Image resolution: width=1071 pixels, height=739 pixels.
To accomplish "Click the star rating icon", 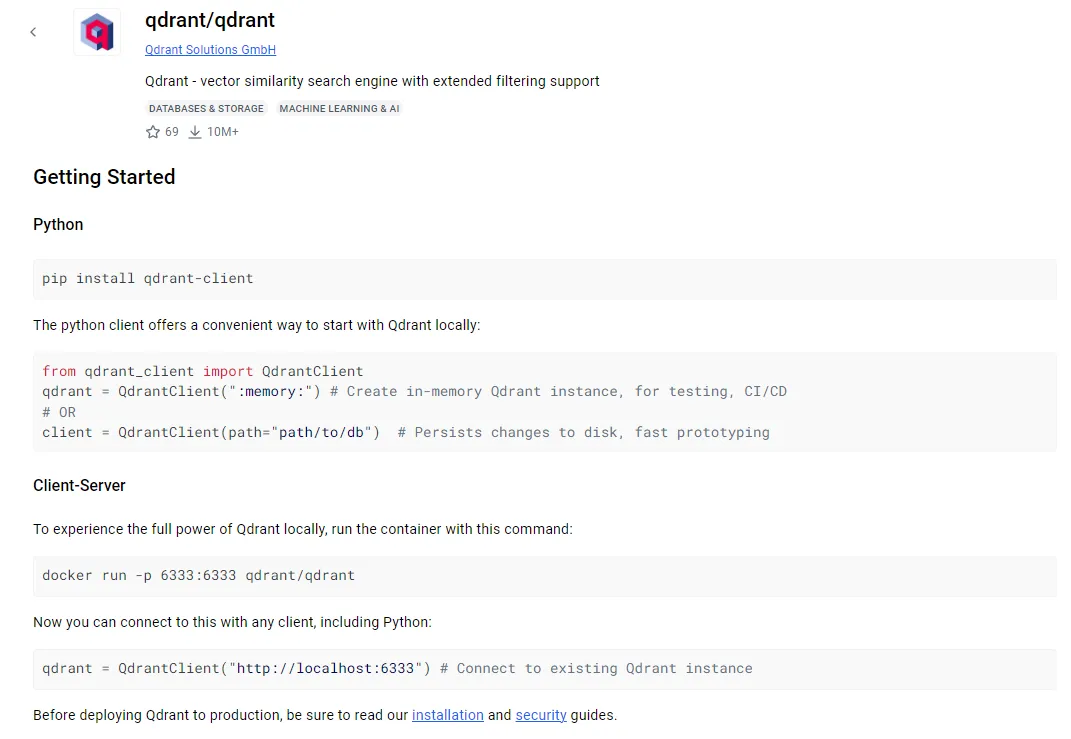I will click(152, 132).
